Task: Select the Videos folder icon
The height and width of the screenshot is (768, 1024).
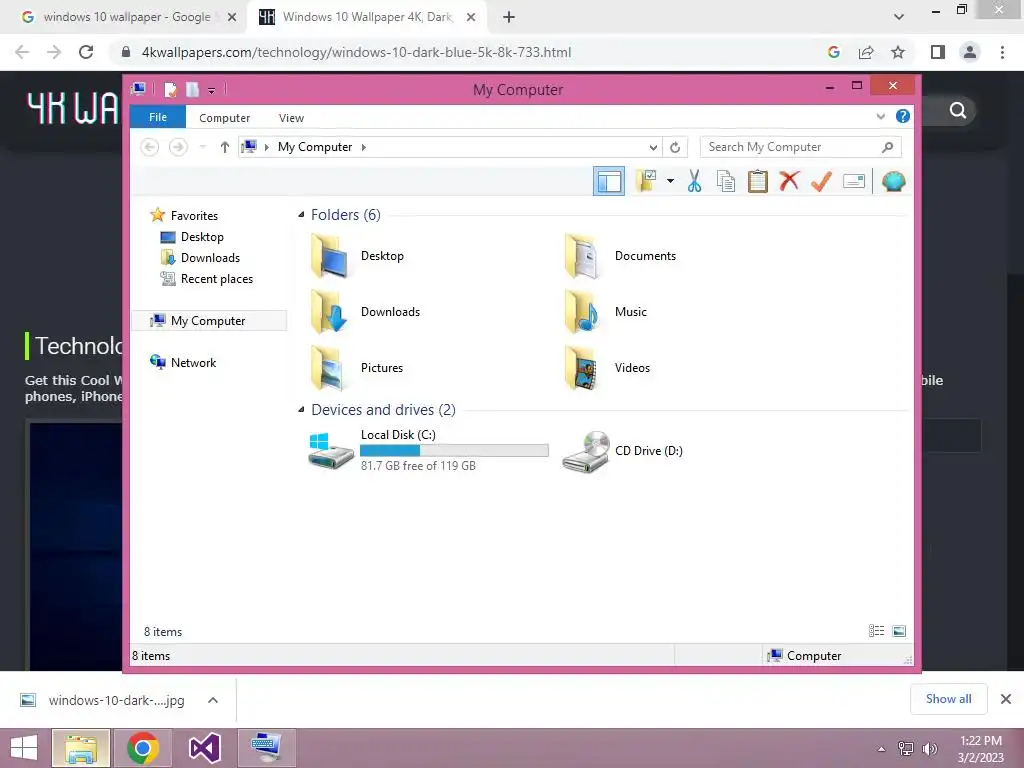Action: pos(583,368)
